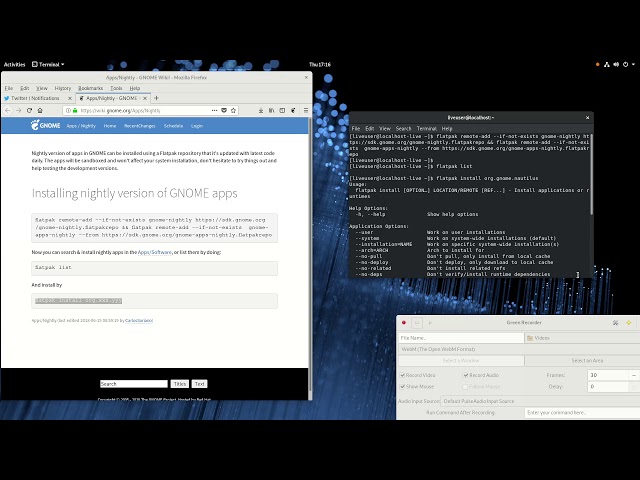Viewport: 640px width, 480px height.
Task: Open the Firefox library icon
Action: click(x=271, y=110)
